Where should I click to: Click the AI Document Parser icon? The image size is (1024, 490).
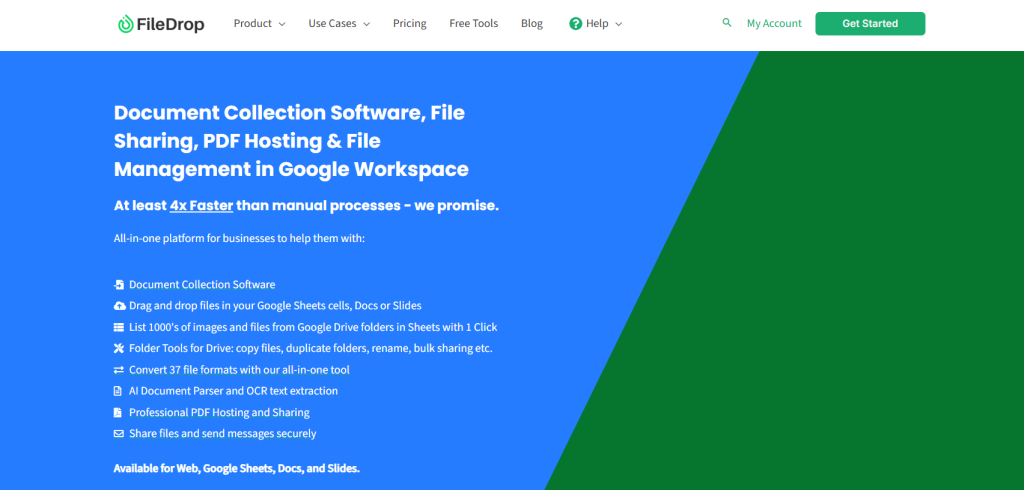(118, 391)
